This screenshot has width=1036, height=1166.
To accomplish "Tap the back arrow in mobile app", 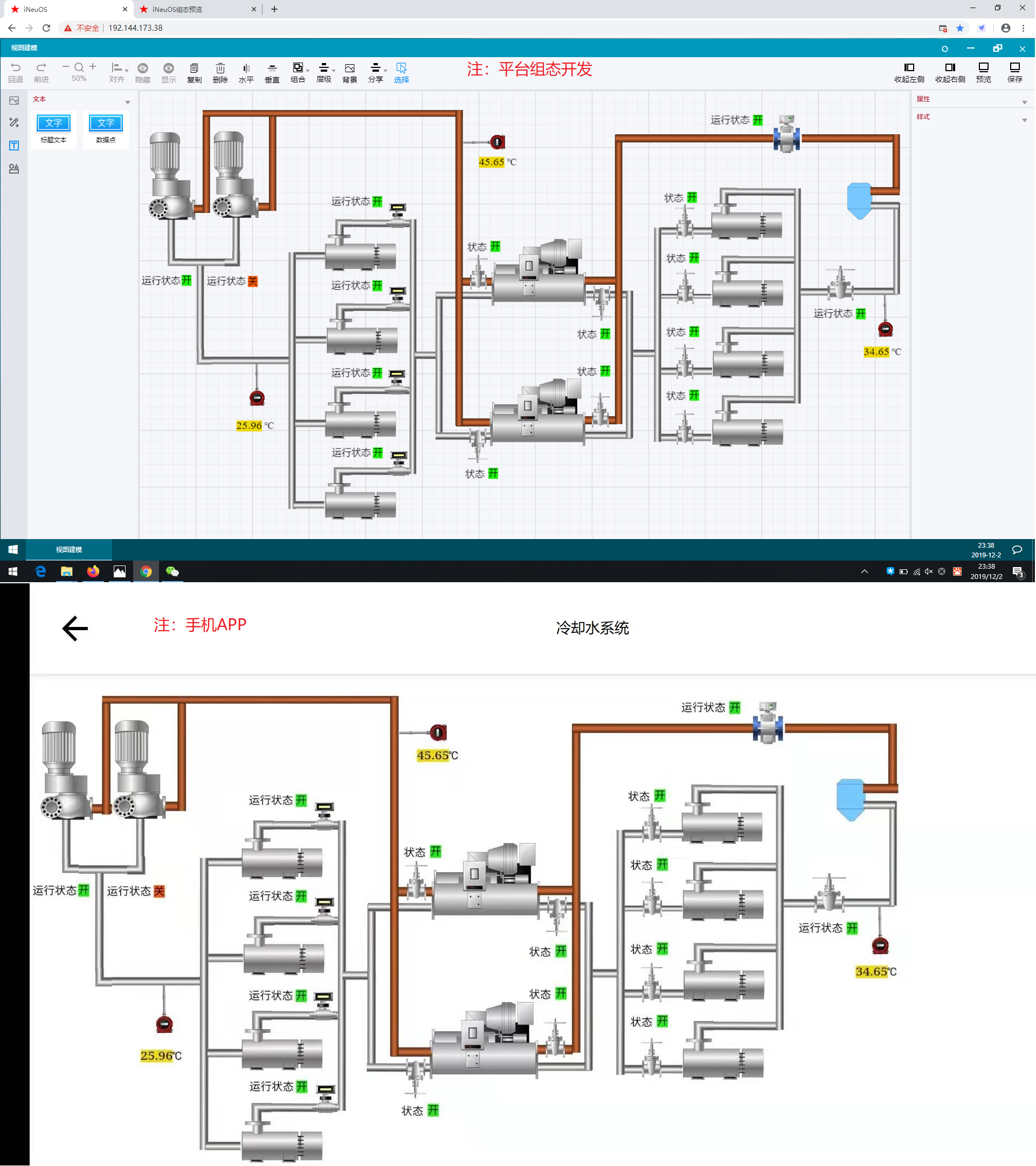I will [x=75, y=628].
